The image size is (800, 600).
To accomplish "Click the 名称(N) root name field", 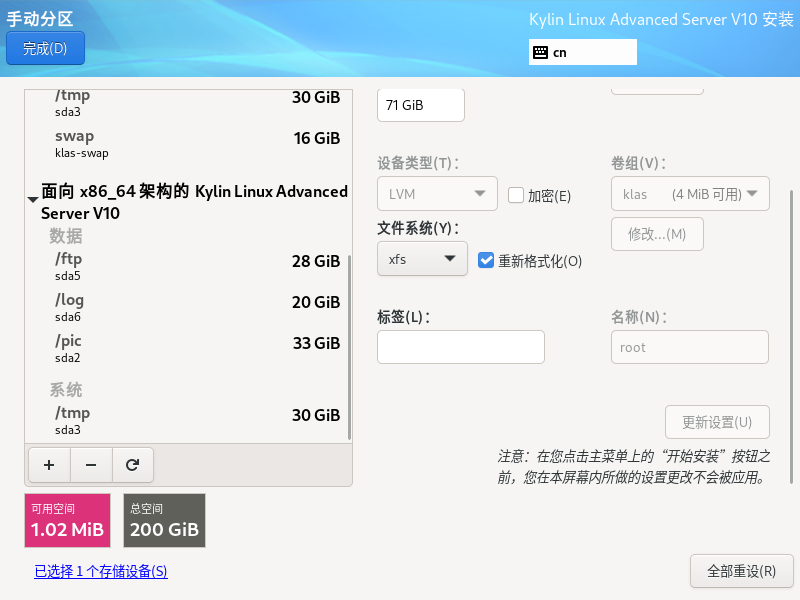I will click(x=690, y=347).
